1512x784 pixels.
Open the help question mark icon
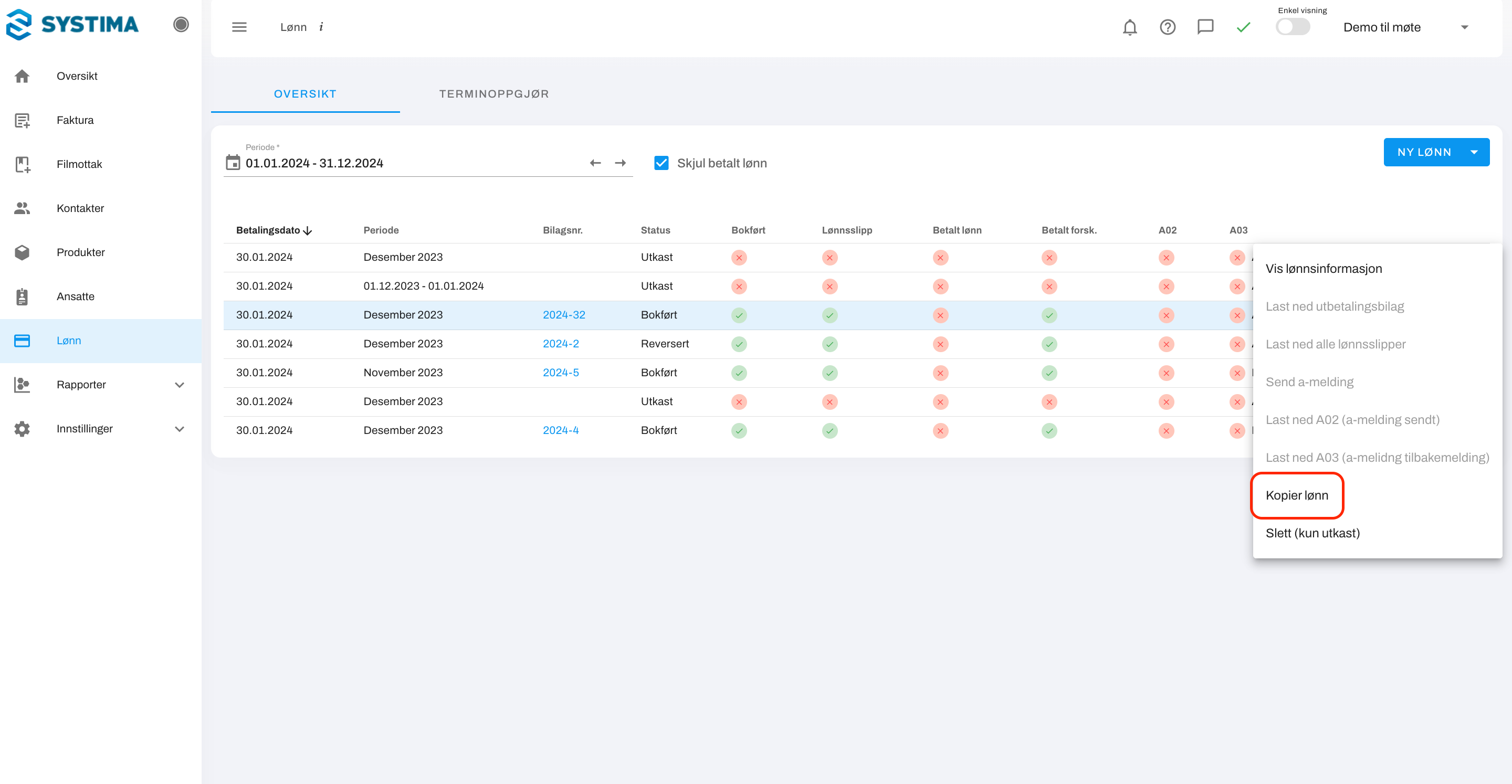tap(1167, 27)
